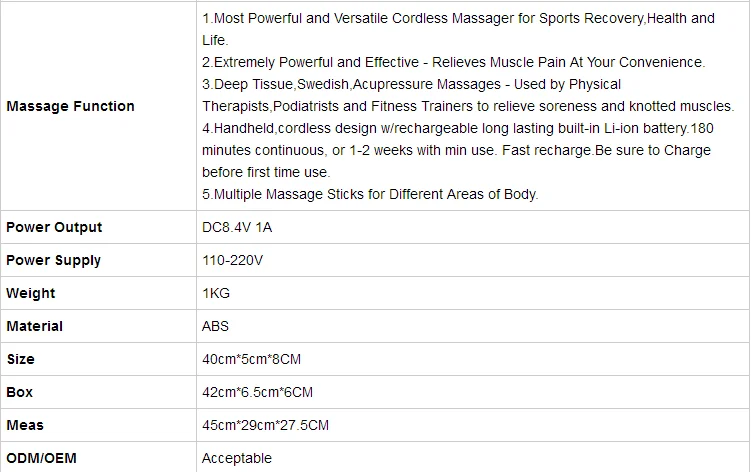Select the Size row label
The width and height of the screenshot is (751, 472).
[20, 359]
